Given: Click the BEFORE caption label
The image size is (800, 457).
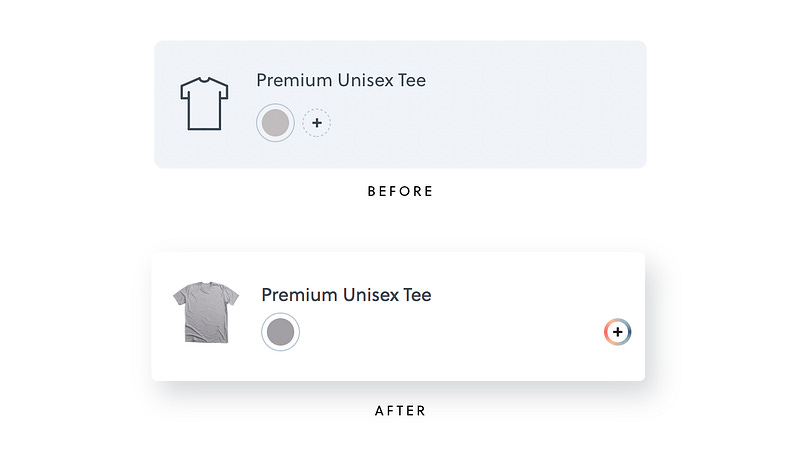Looking at the screenshot, I should [401, 191].
